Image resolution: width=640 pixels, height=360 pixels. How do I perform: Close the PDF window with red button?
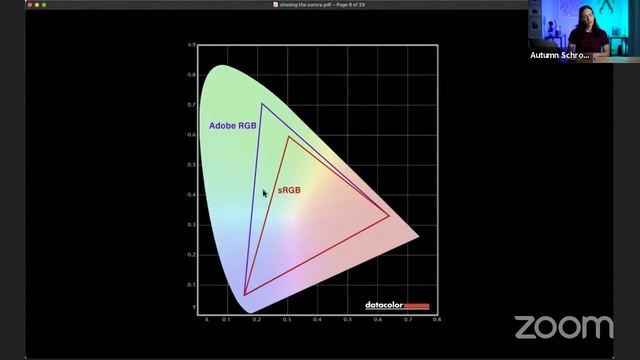click(x=30, y=5)
